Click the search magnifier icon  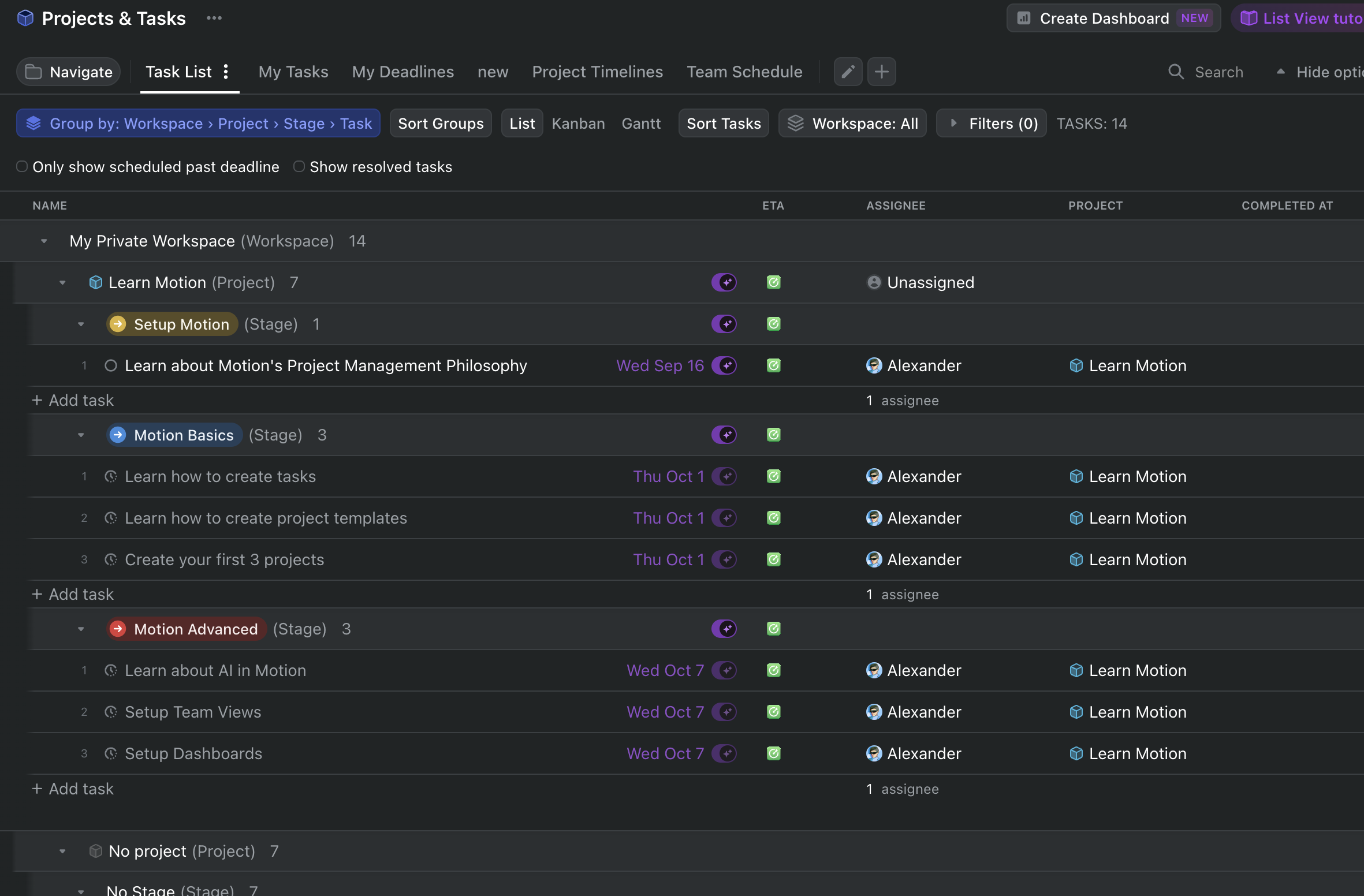click(x=1176, y=72)
